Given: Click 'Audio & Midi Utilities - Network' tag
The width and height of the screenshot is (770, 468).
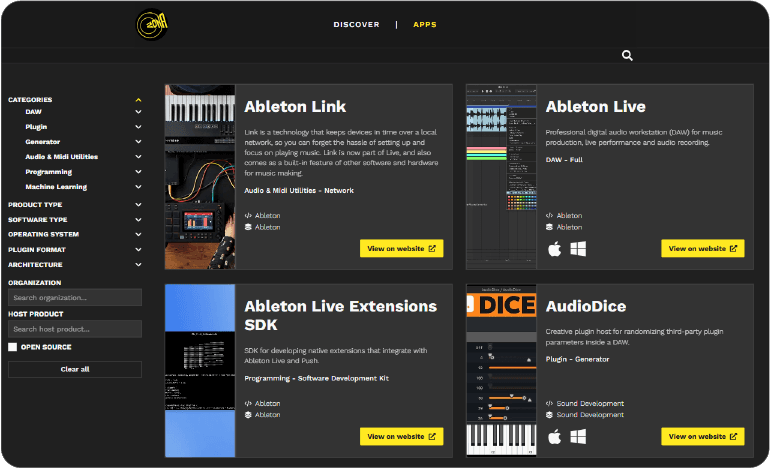Looking at the screenshot, I should coord(299,191).
